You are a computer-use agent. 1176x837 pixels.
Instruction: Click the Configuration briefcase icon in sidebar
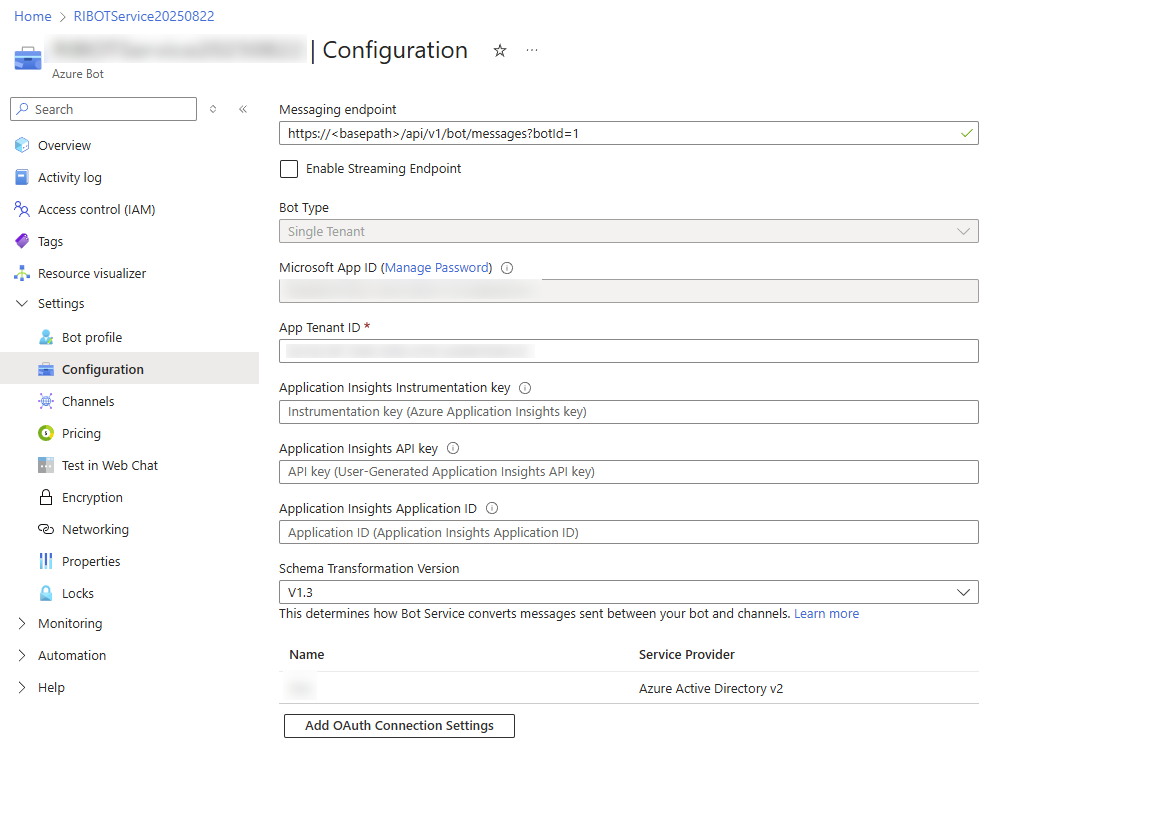tap(46, 370)
